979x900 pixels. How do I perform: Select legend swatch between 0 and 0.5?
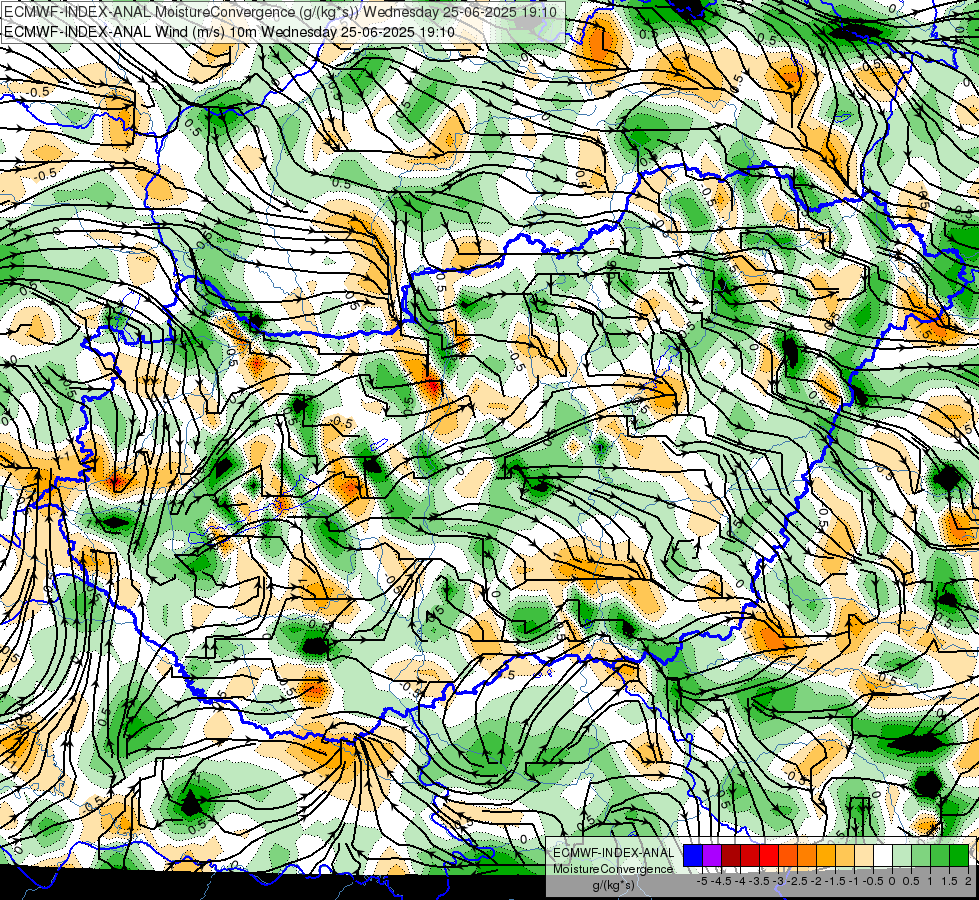(x=902, y=856)
